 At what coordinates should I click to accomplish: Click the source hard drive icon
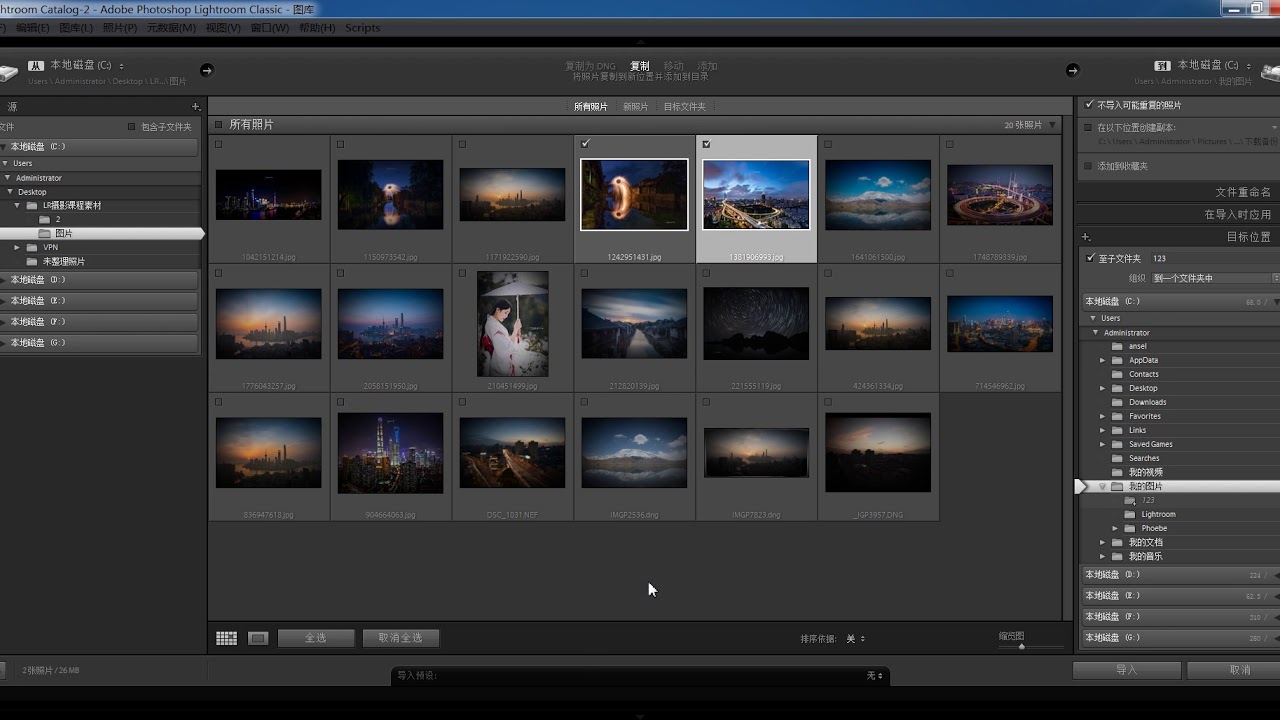click(8, 73)
